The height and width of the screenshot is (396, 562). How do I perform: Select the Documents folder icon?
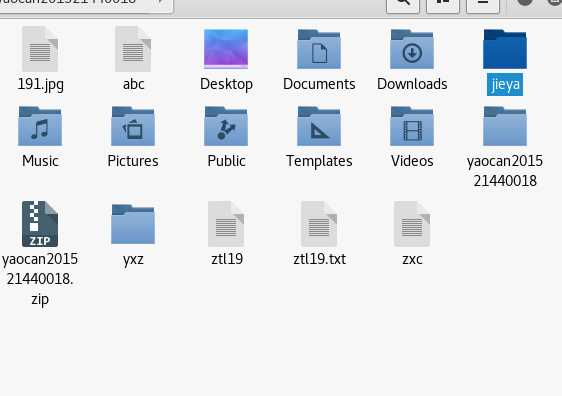(x=319, y=49)
